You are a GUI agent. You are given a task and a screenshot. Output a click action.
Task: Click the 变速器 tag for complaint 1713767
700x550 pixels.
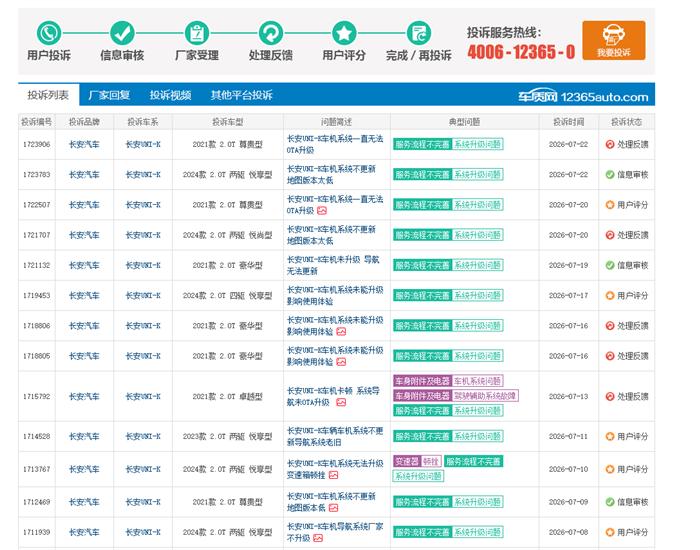[x=407, y=461]
